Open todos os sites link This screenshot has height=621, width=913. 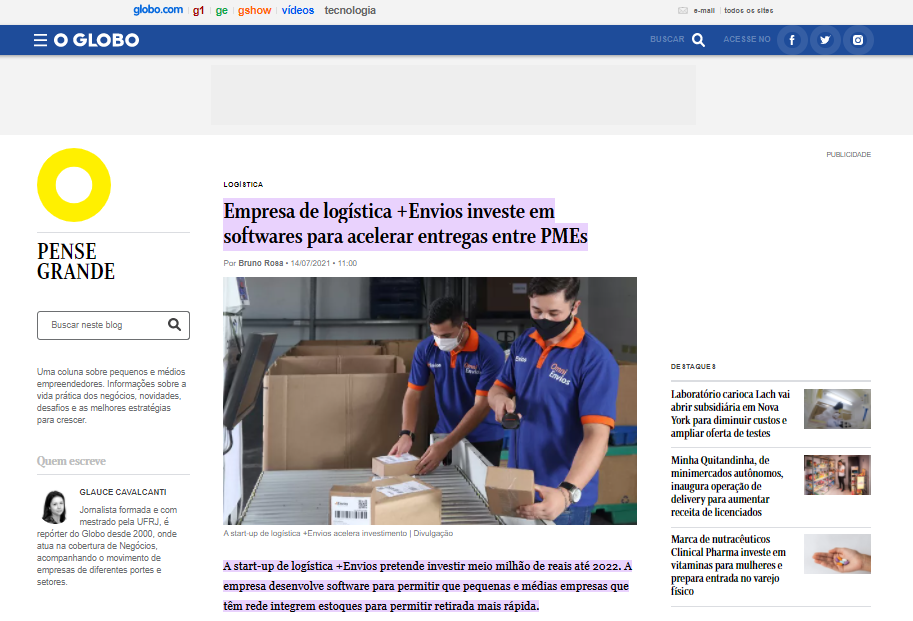(x=749, y=10)
